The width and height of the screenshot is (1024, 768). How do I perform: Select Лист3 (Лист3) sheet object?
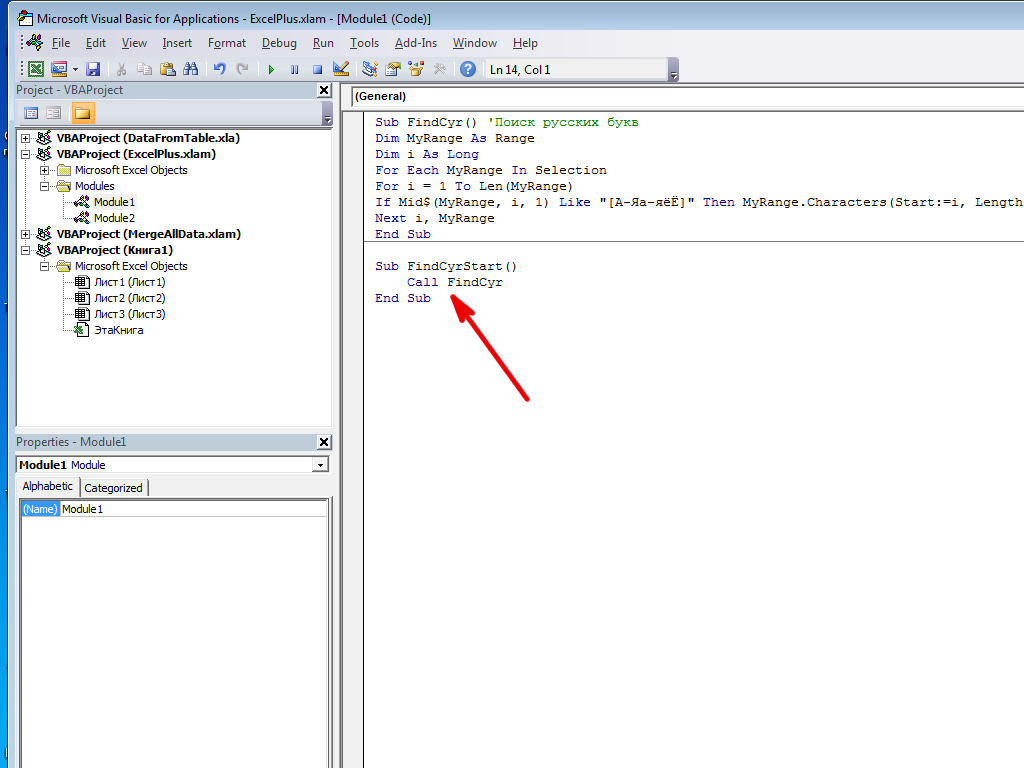pos(130,314)
